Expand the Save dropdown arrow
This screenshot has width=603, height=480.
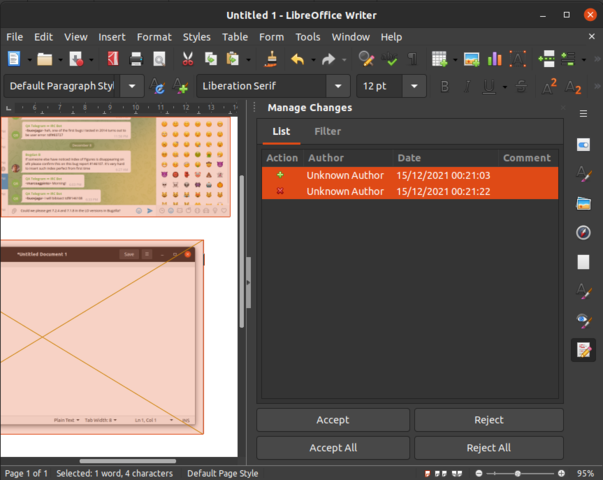tap(91, 60)
